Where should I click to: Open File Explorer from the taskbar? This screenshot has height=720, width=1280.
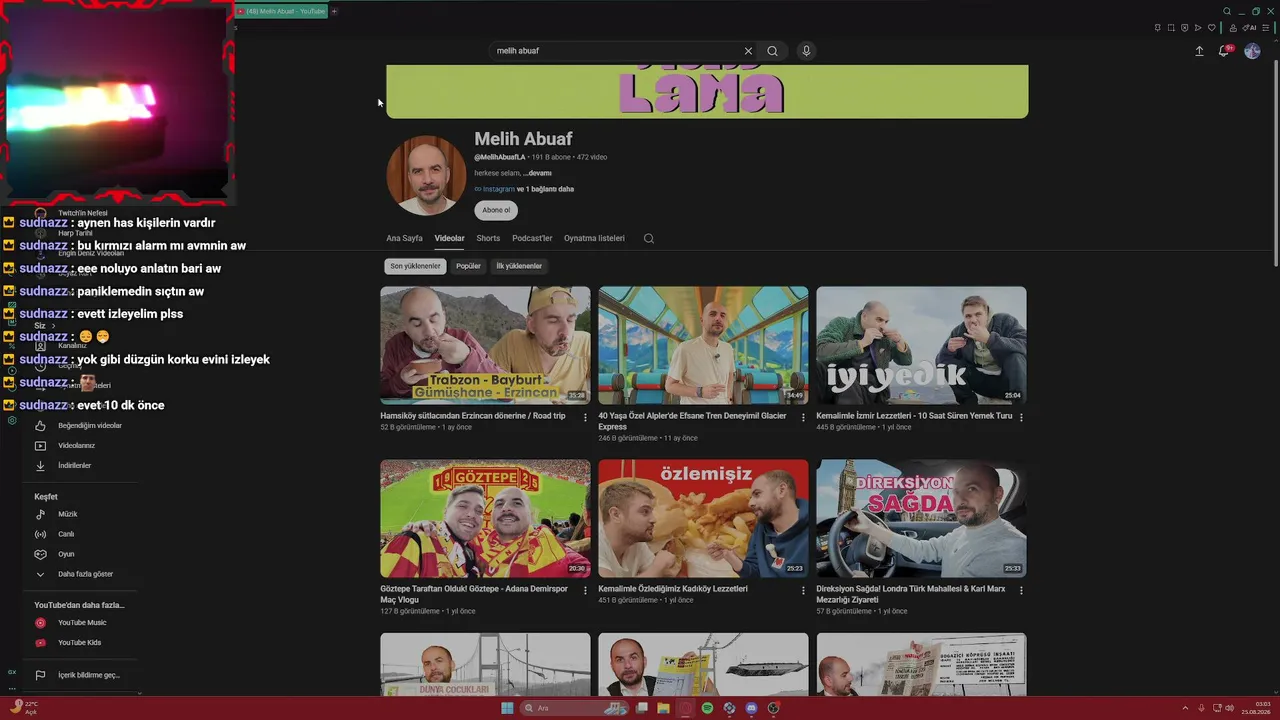pyautogui.click(x=663, y=708)
